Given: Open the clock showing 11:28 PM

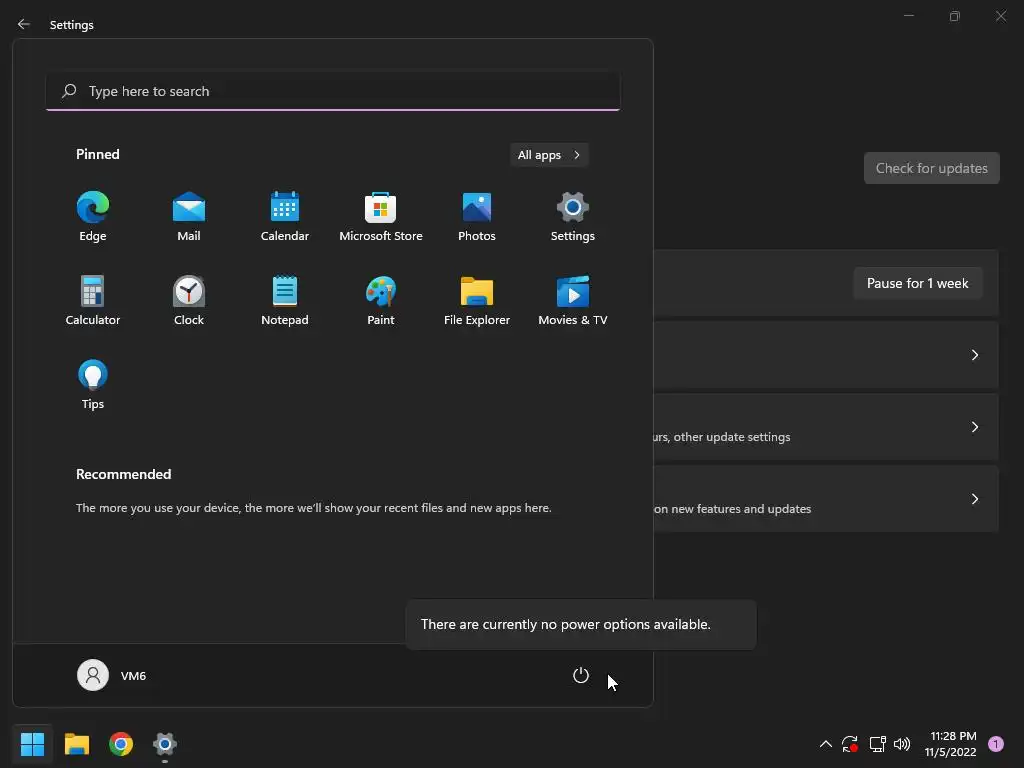Looking at the screenshot, I should click(x=950, y=744).
